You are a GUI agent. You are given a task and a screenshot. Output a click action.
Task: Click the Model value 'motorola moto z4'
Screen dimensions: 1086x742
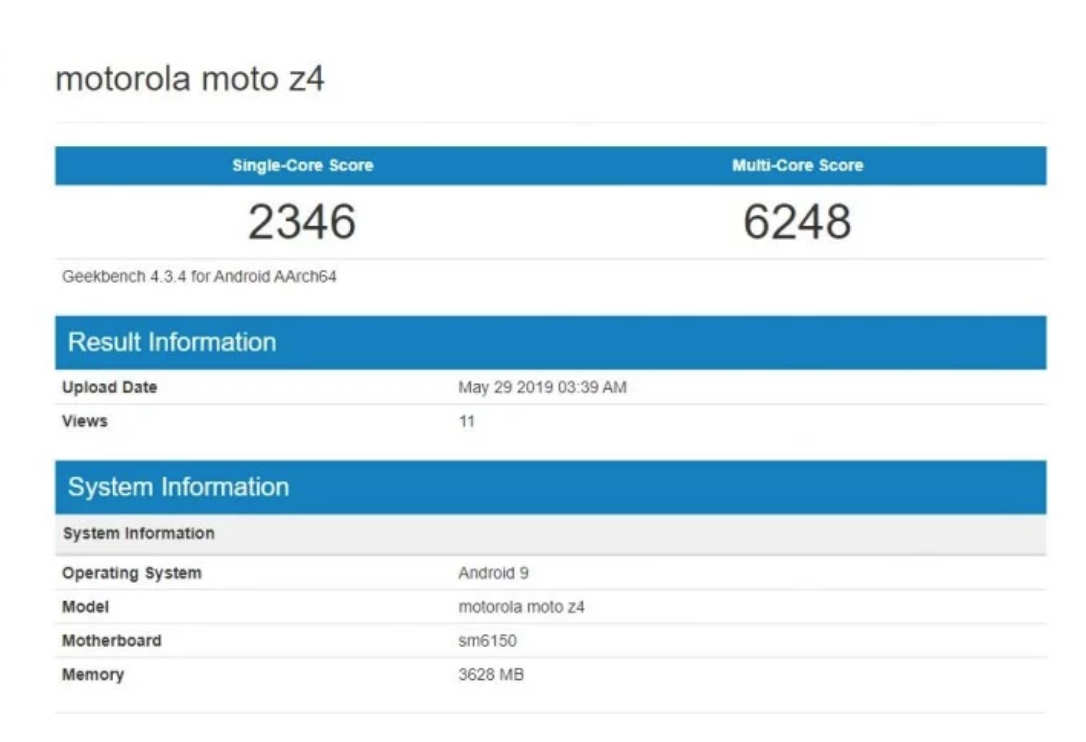(521, 607)
